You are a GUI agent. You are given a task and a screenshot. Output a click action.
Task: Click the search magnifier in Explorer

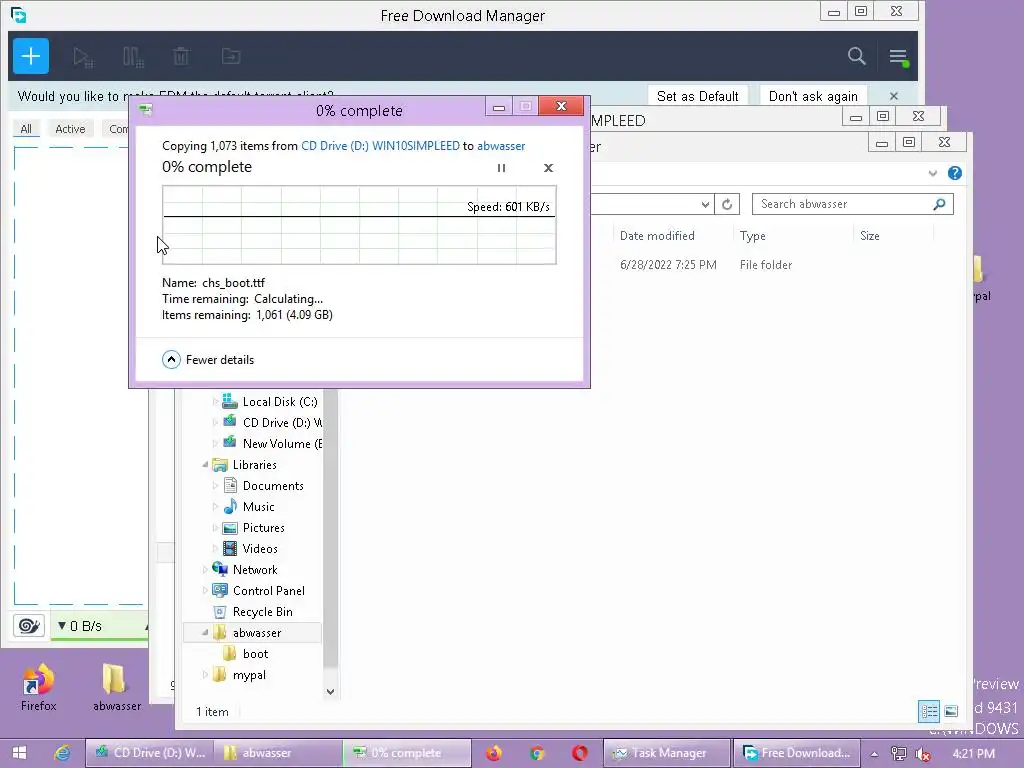tap(939, 204)
